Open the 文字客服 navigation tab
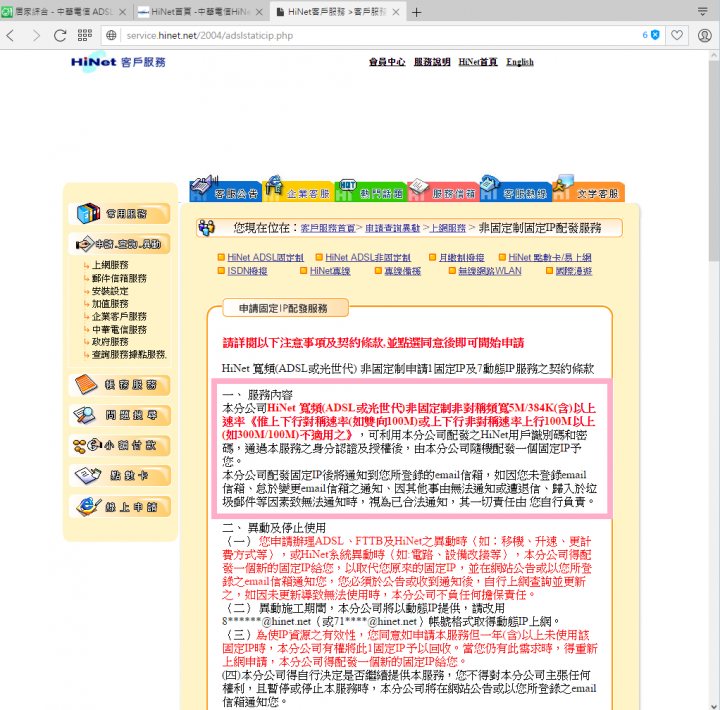The height and width of the screenshot is (710, 720). [589, 189]
